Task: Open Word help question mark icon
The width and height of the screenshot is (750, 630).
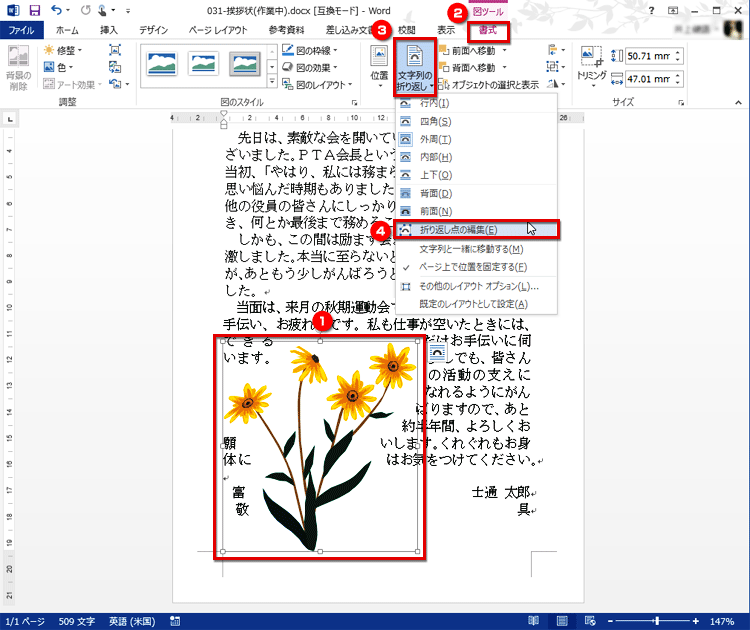Action: [x=651, y=11]
